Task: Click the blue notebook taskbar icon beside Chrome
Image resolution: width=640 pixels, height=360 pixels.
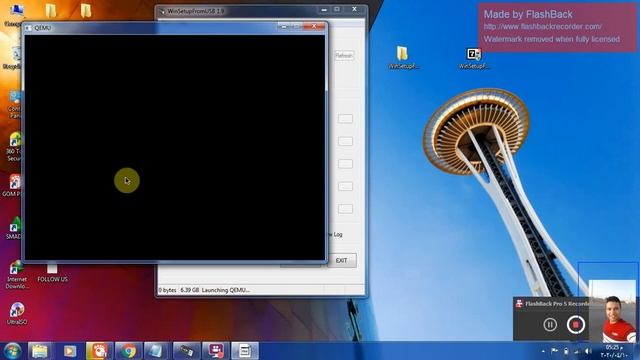Action: 156,351
